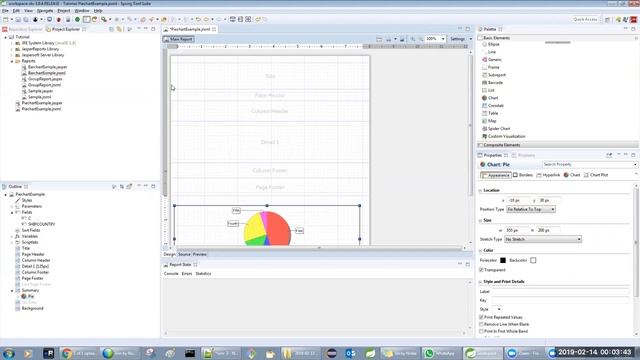This screenshot has width=640, height=360.
Task: Select PiechartExample.jrxml in Project Explorer
Action: click(41, 109)
